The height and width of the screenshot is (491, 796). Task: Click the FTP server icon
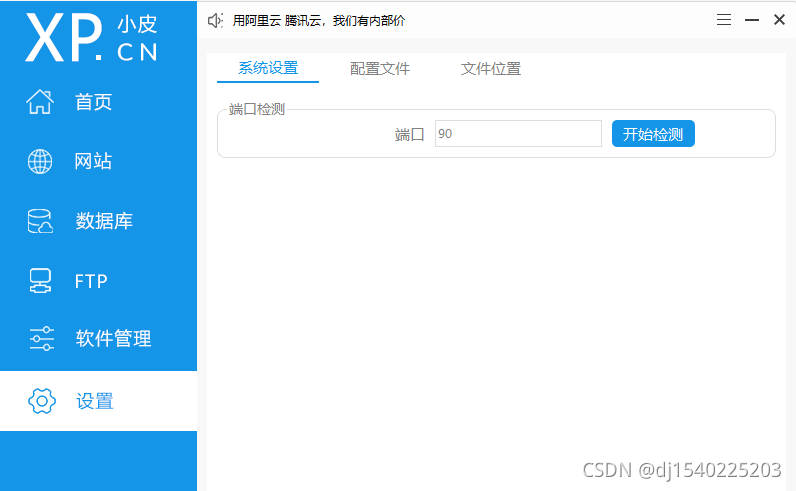[40, 281]
